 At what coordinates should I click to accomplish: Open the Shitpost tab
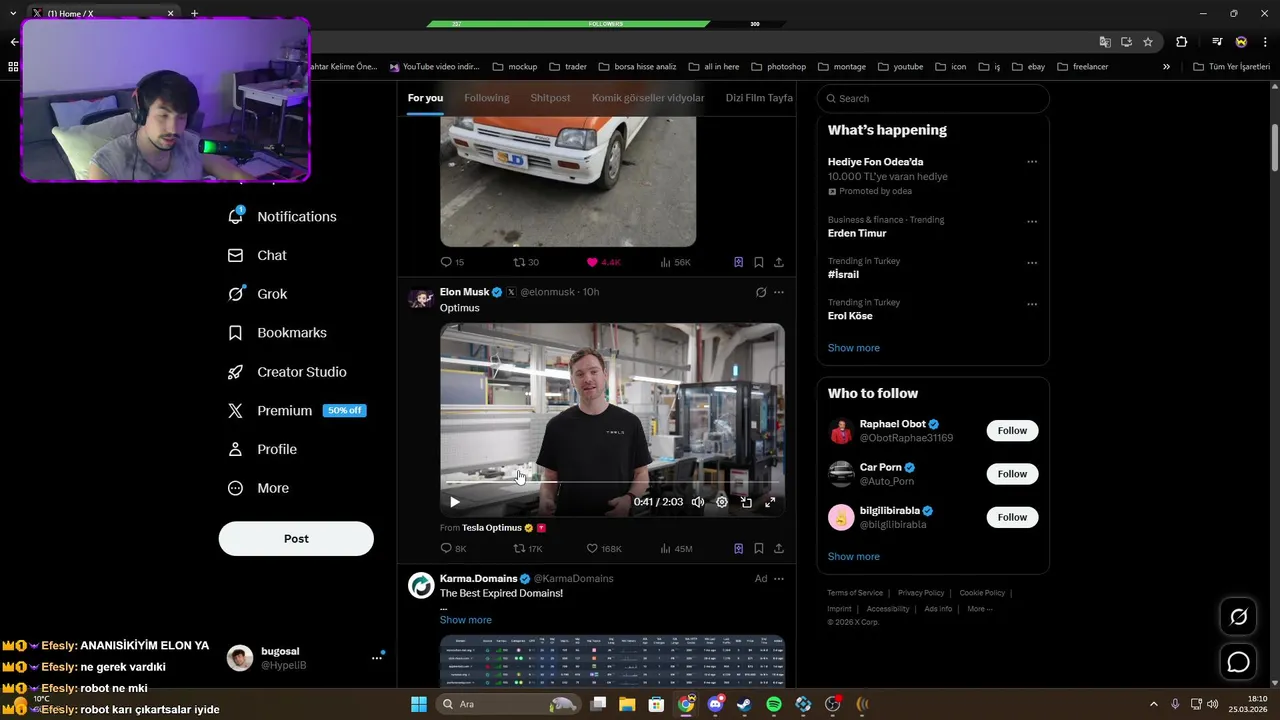(x=550, y=98)
